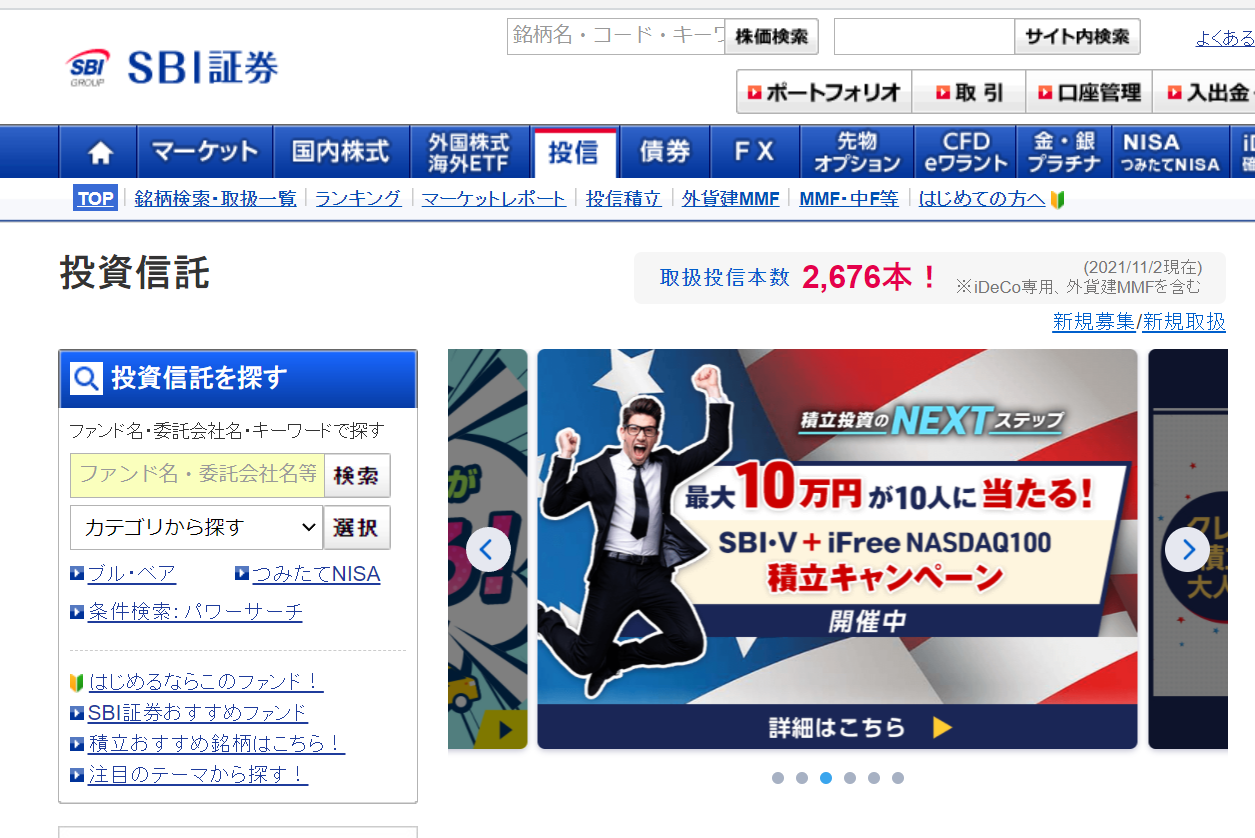Select the fourth carousel dot
Viewport: 1255px width, 838px height.
[850, 778]
